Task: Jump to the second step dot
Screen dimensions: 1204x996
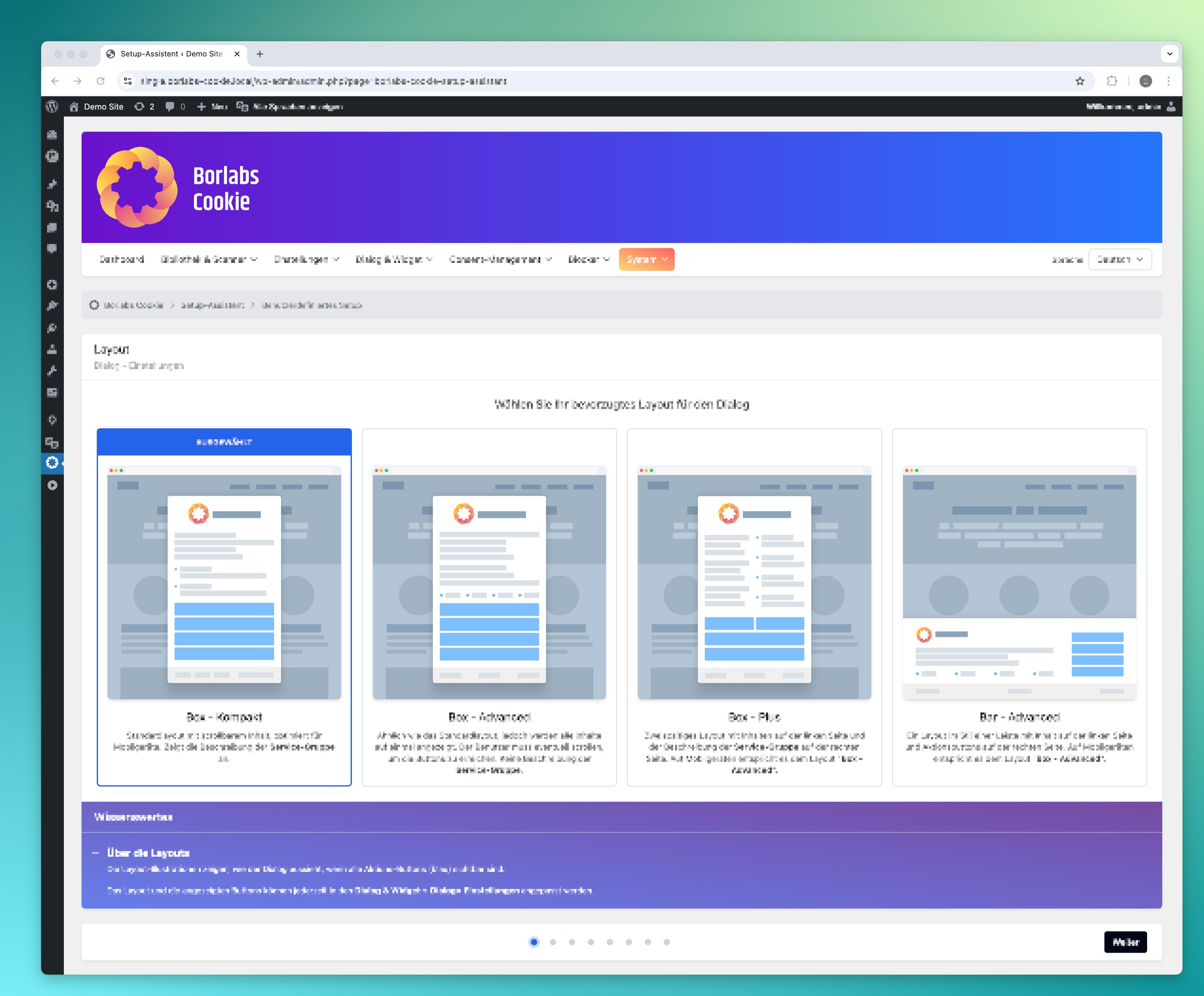Action: (553, 942)
